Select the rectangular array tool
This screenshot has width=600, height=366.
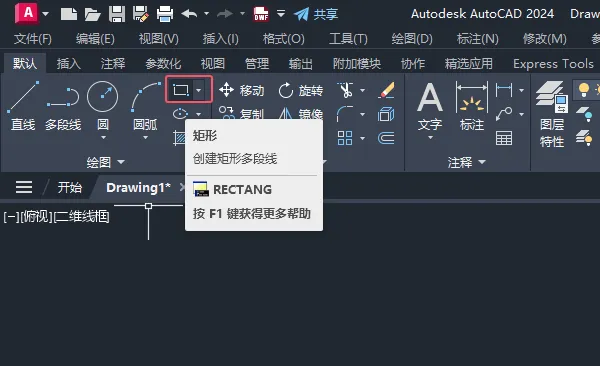tap(345, 138)
